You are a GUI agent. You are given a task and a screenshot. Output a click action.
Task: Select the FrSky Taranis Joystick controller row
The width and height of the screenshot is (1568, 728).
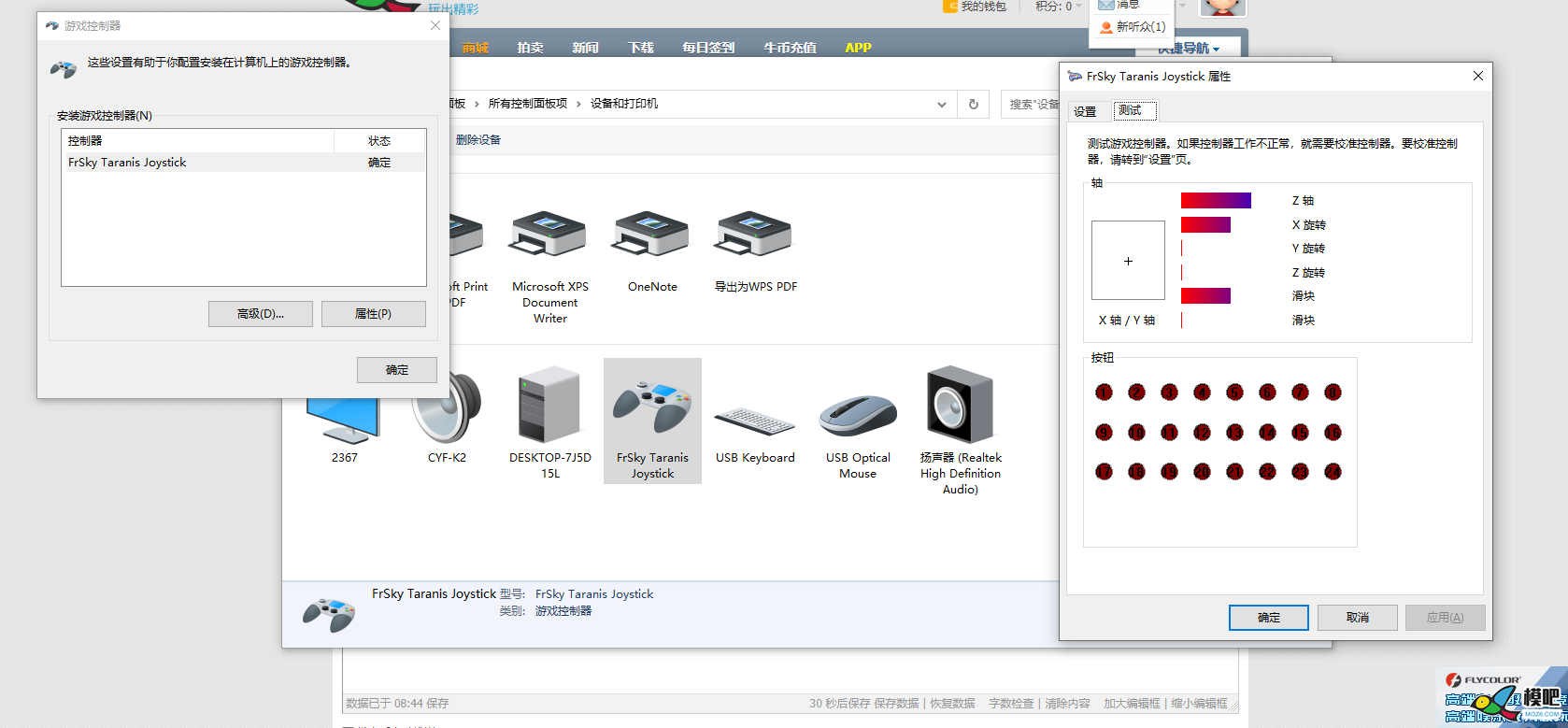(244, 163)
